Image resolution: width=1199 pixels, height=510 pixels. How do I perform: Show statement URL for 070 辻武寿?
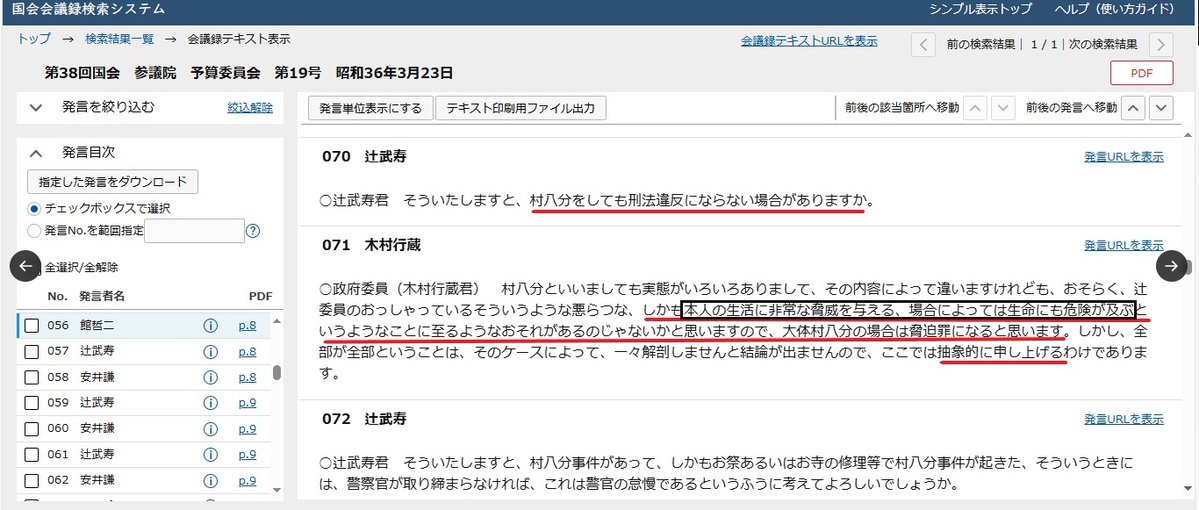point(1124,157)
